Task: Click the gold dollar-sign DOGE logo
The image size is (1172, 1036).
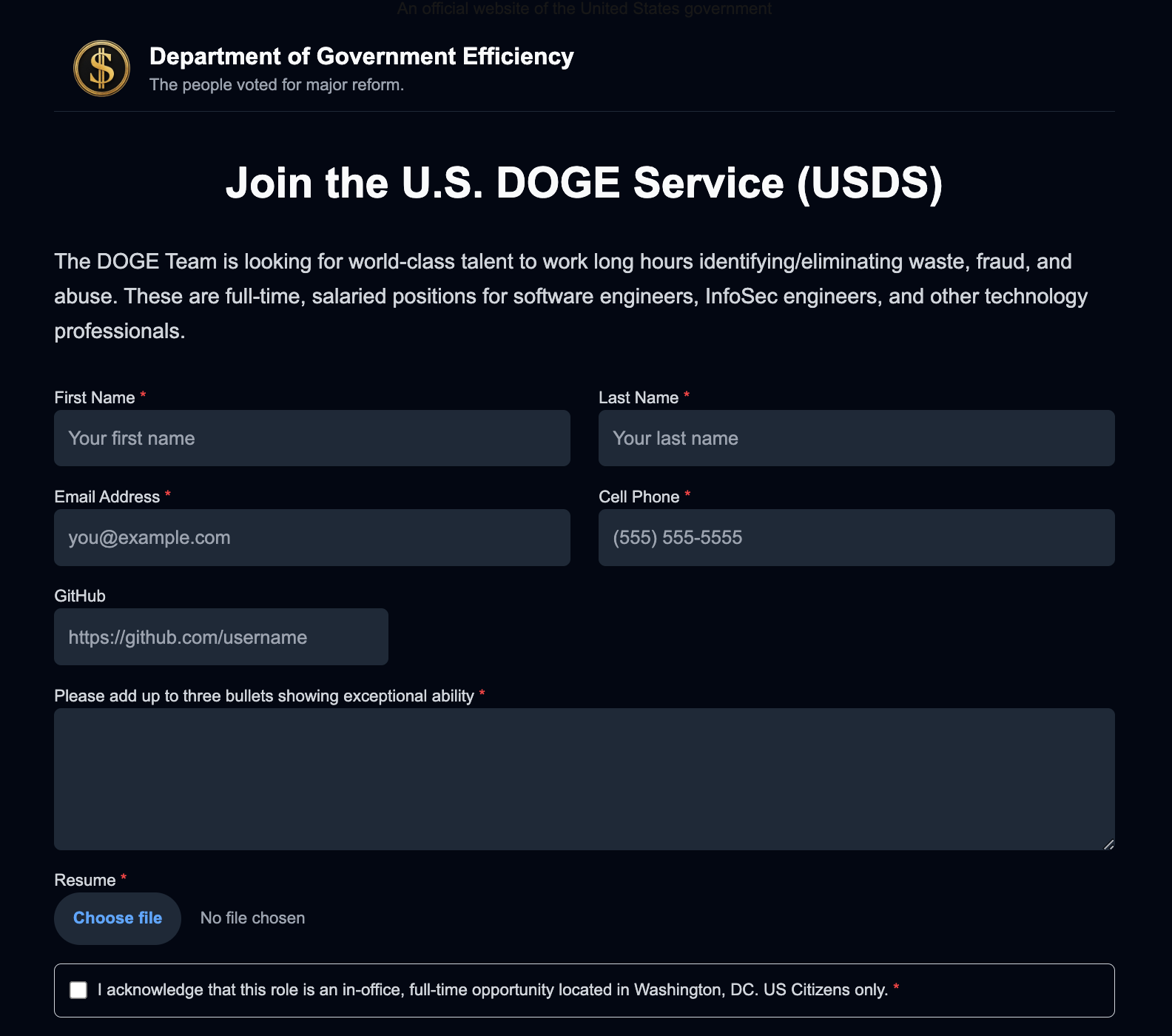Action: (x=101, y=68)
